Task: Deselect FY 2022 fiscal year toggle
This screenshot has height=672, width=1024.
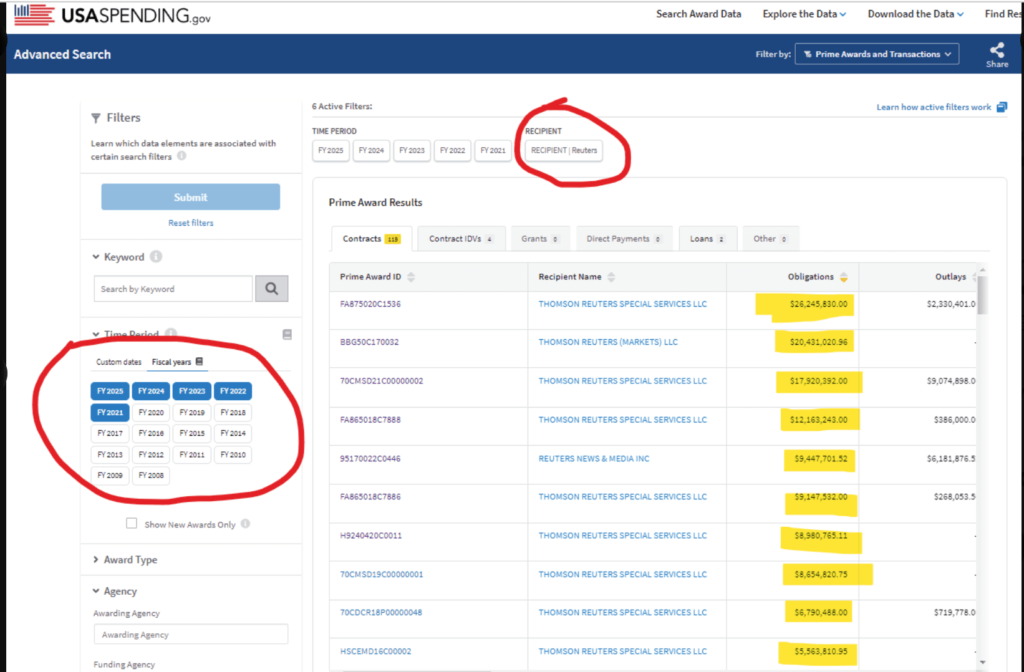Action: click(233, 391)
